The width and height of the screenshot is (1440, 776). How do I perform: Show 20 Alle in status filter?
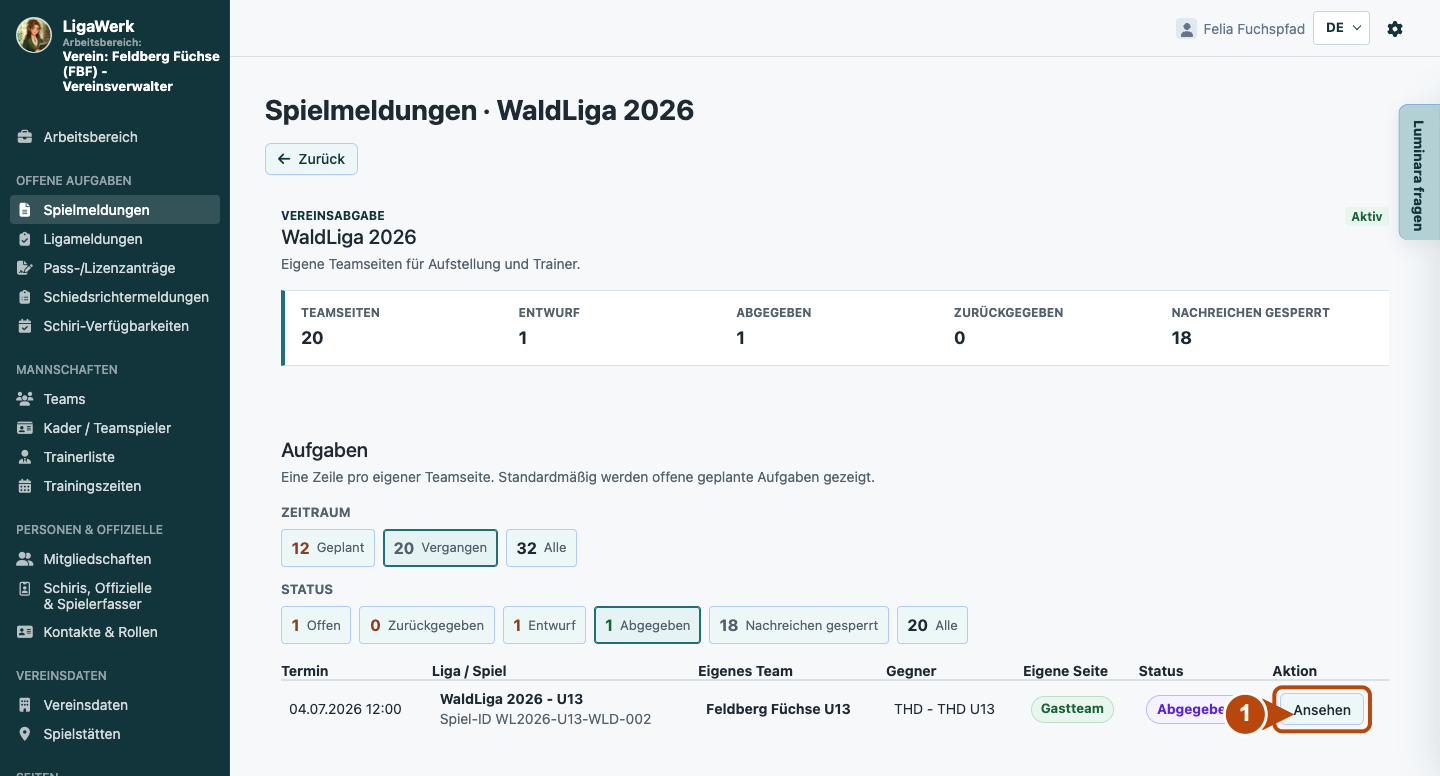coord(932,625)
